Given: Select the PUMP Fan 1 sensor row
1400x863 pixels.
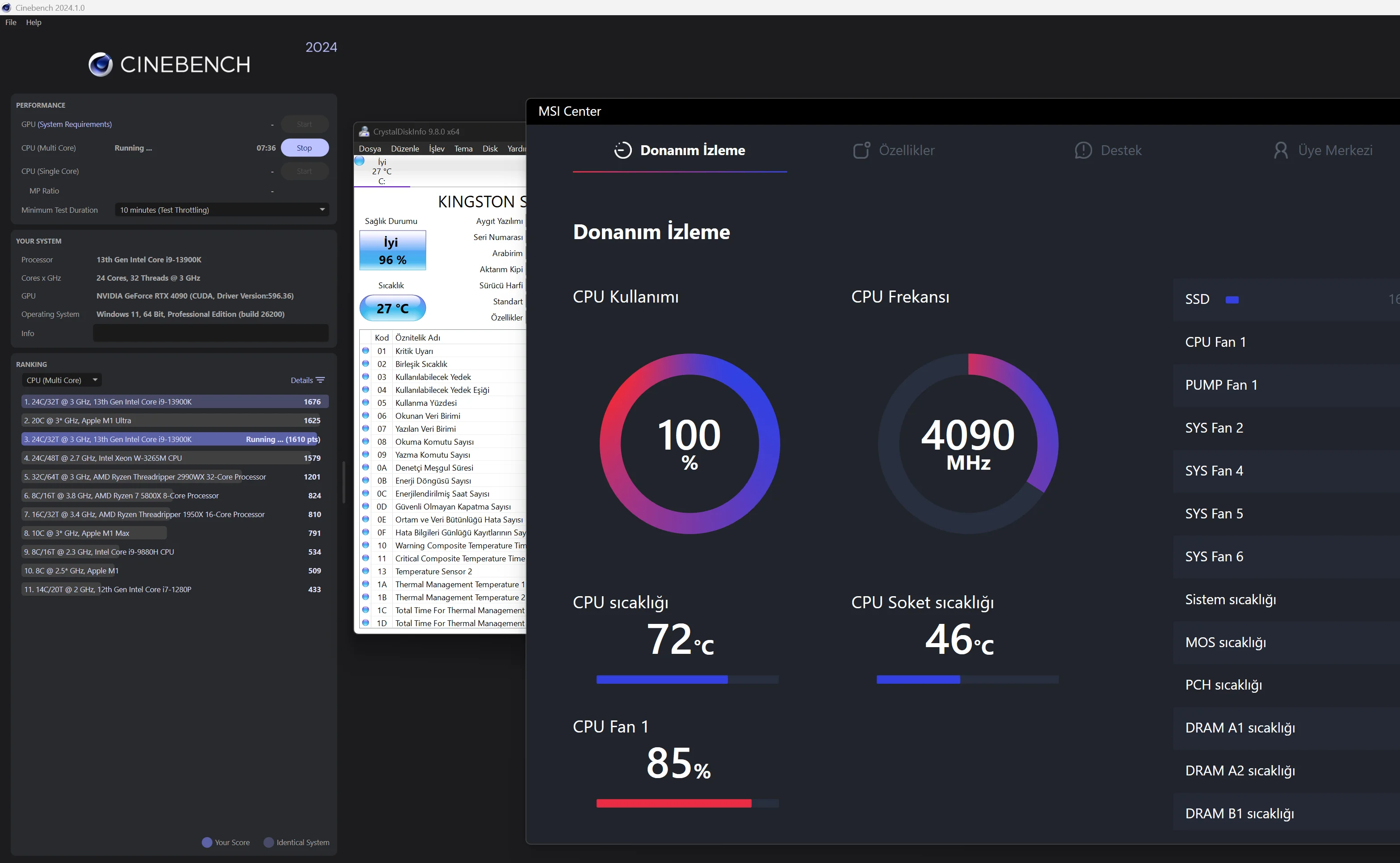Looking at the screenshot, I should point(1286,385).
